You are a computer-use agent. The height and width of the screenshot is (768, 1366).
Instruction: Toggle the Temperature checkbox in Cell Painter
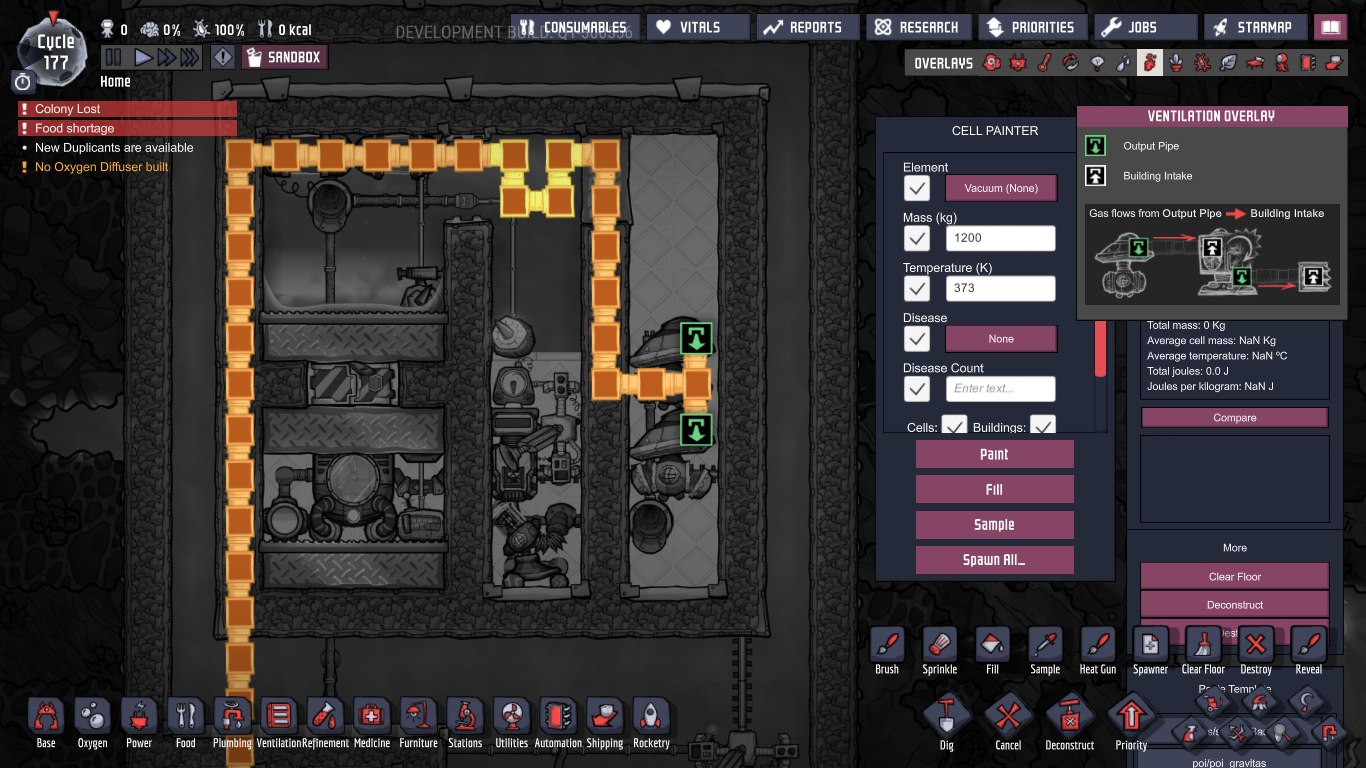coord(917,288)
